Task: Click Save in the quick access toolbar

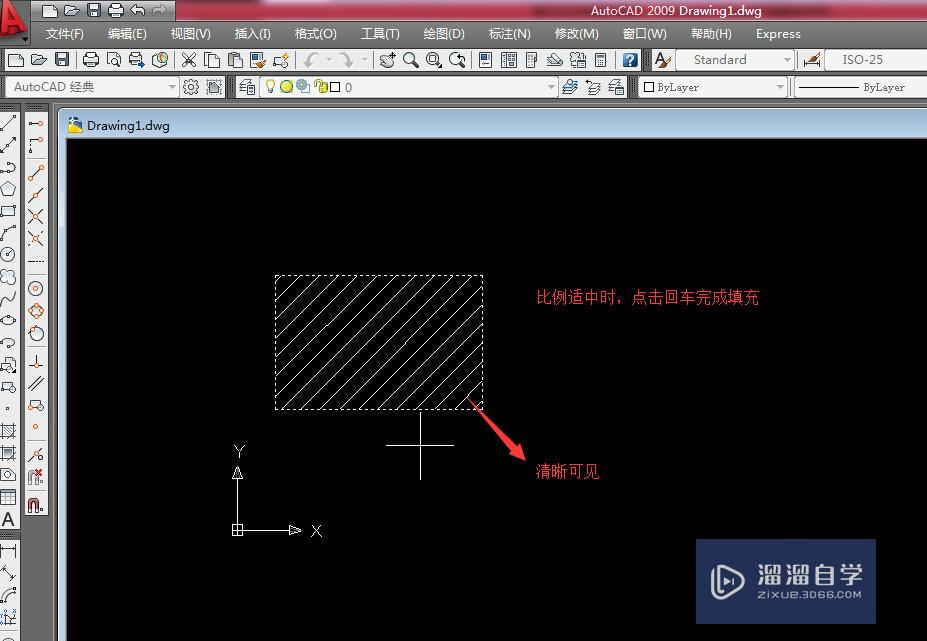Action: (93, 9)
